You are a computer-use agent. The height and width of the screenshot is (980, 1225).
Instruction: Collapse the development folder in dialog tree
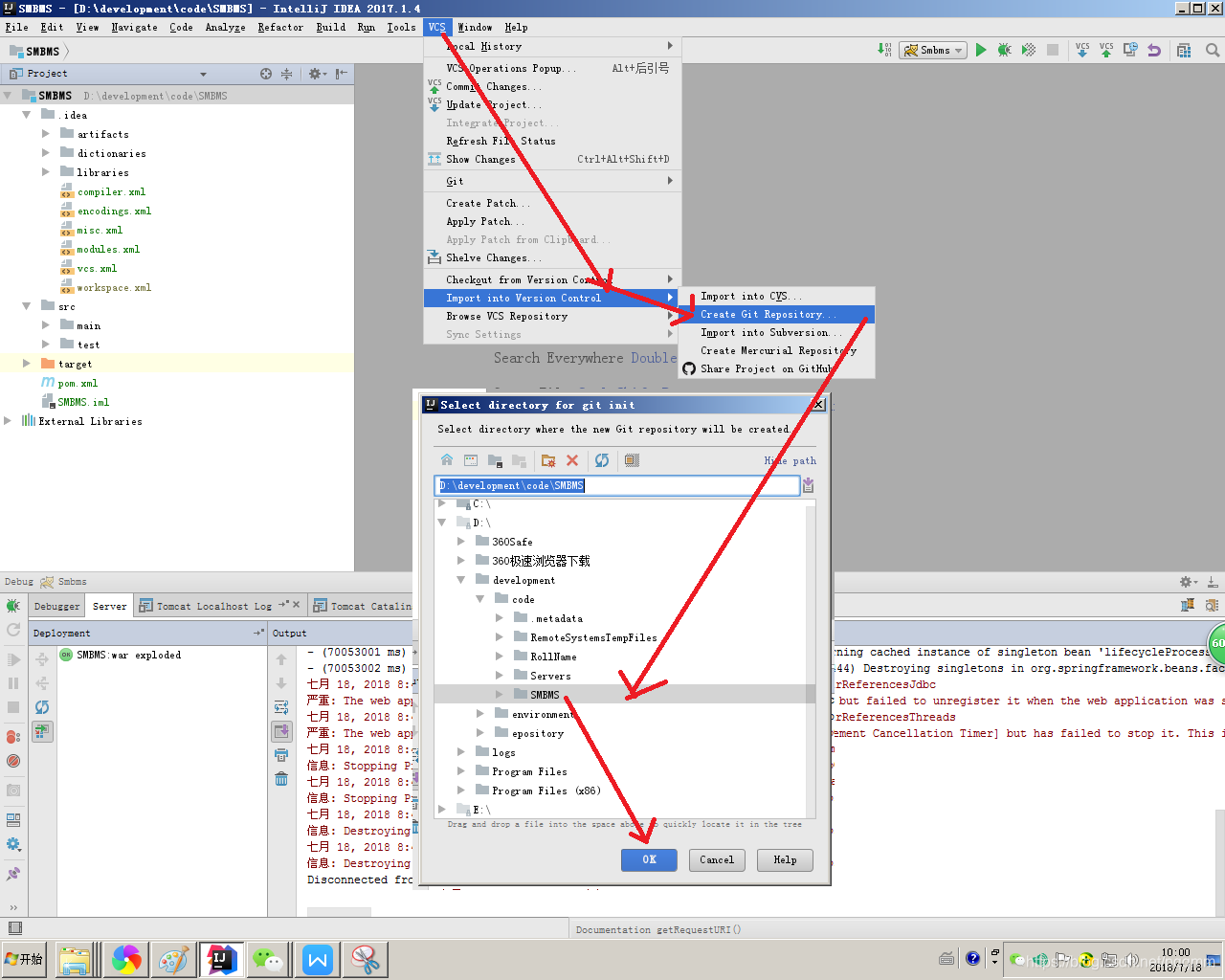tap(461, 580)
